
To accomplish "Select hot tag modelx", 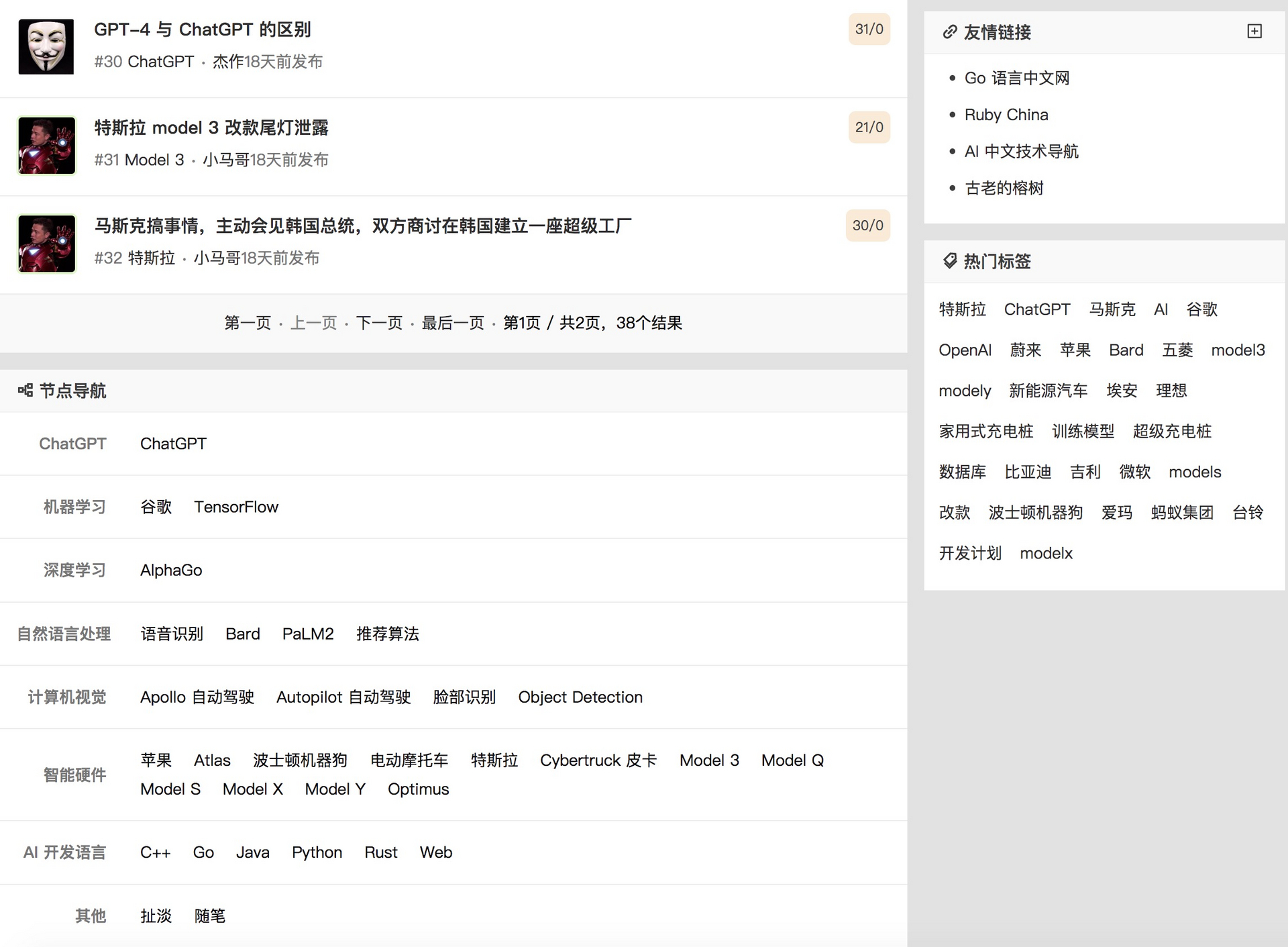I will (1046, 553).
